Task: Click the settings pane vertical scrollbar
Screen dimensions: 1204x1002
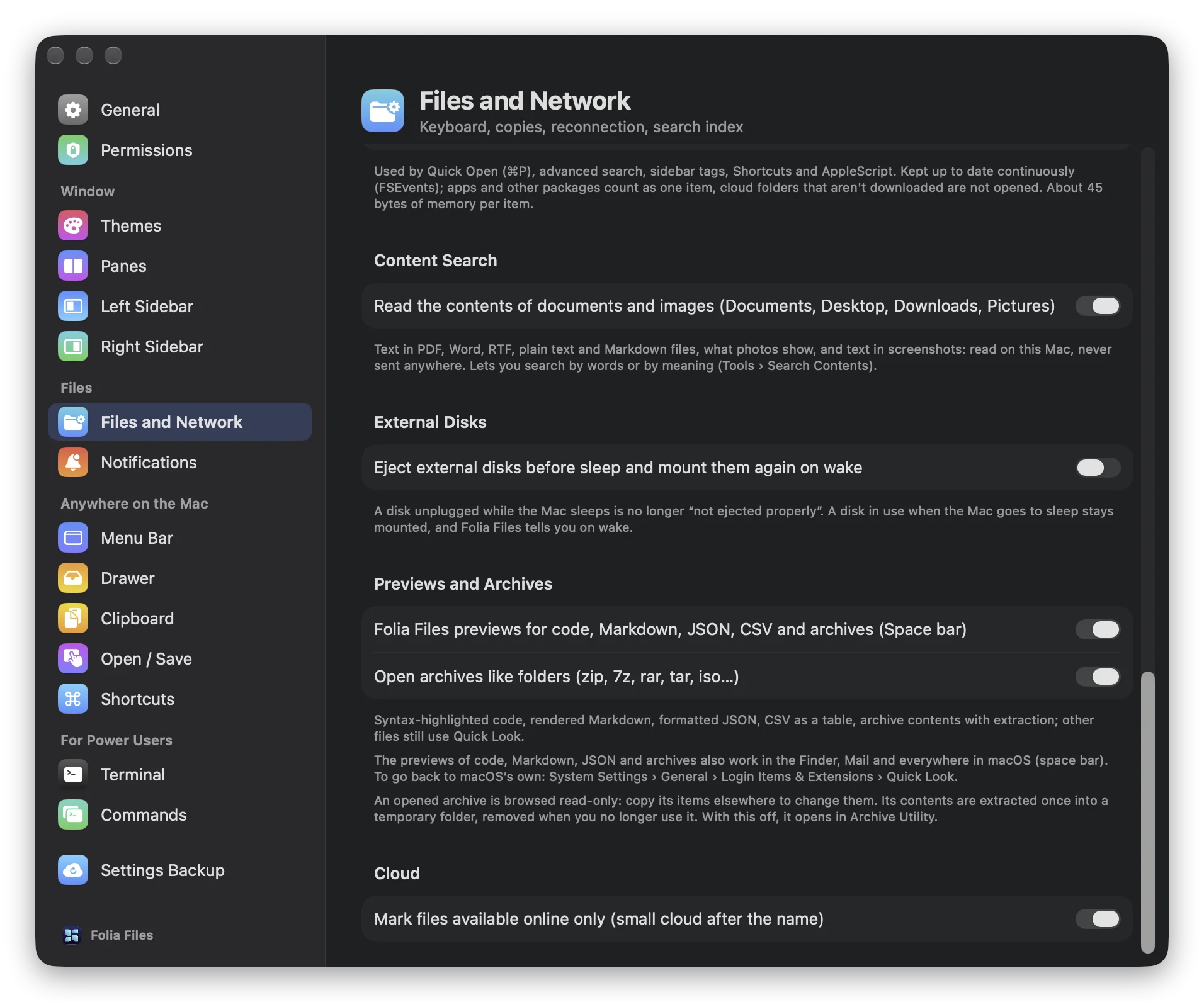Action: (1148, 812)
